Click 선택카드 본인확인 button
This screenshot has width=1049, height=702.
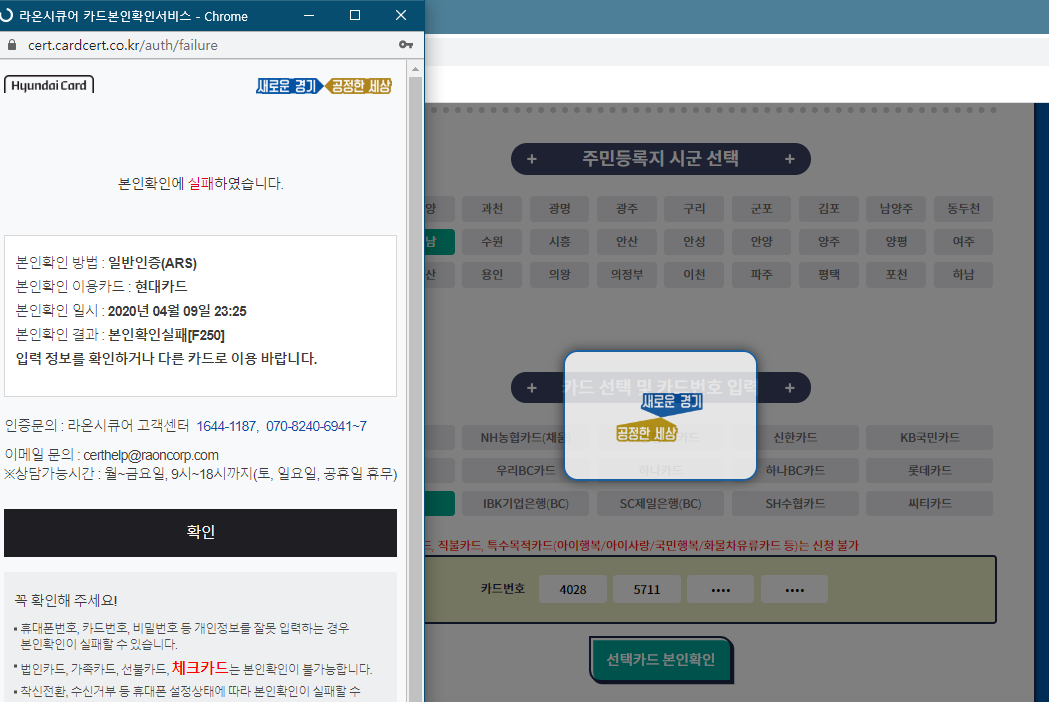(661, 660)
